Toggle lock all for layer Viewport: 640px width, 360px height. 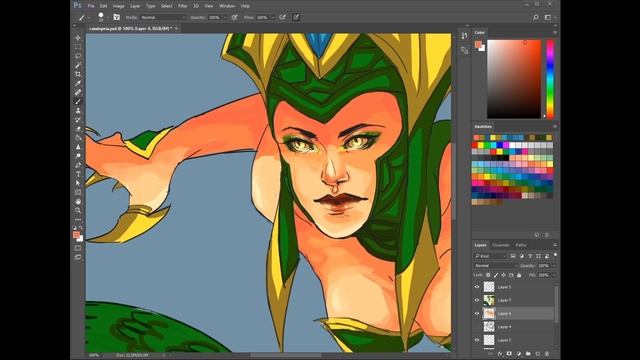(519, 275)
